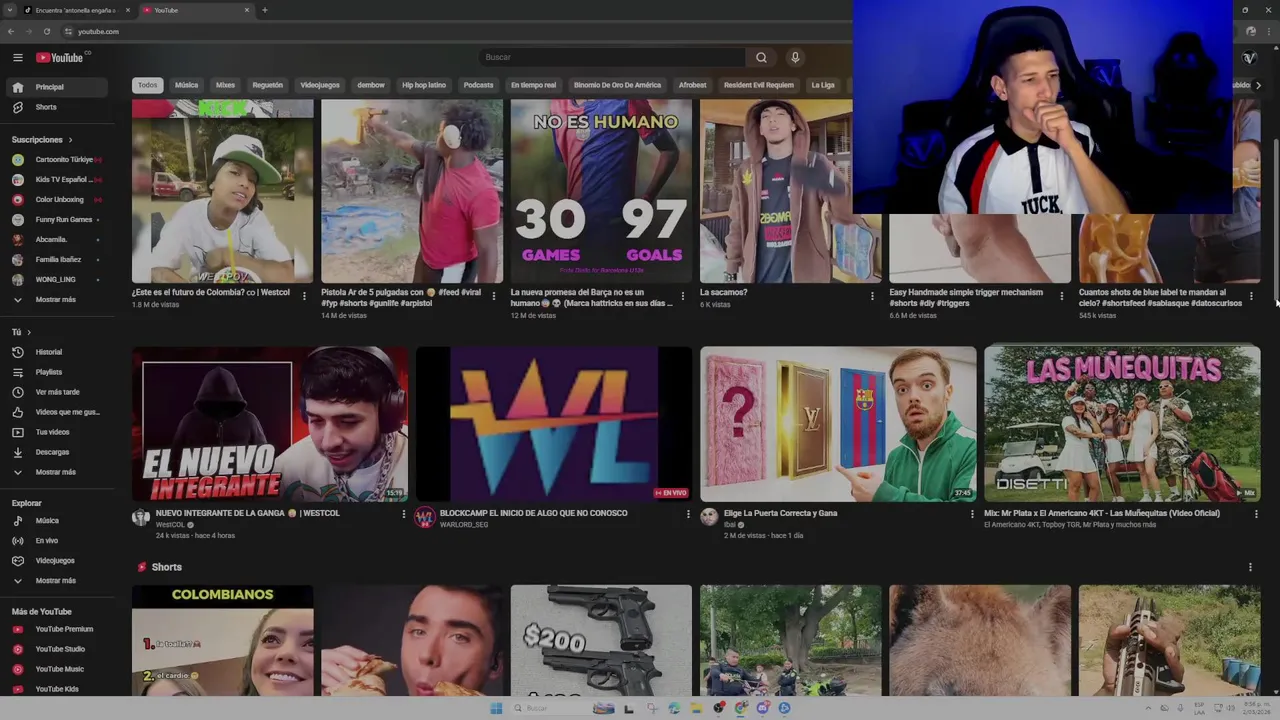This screenshot has width=1280, height=720.
Task: Click the search magnifier button
Action: (x=761, y=57)
